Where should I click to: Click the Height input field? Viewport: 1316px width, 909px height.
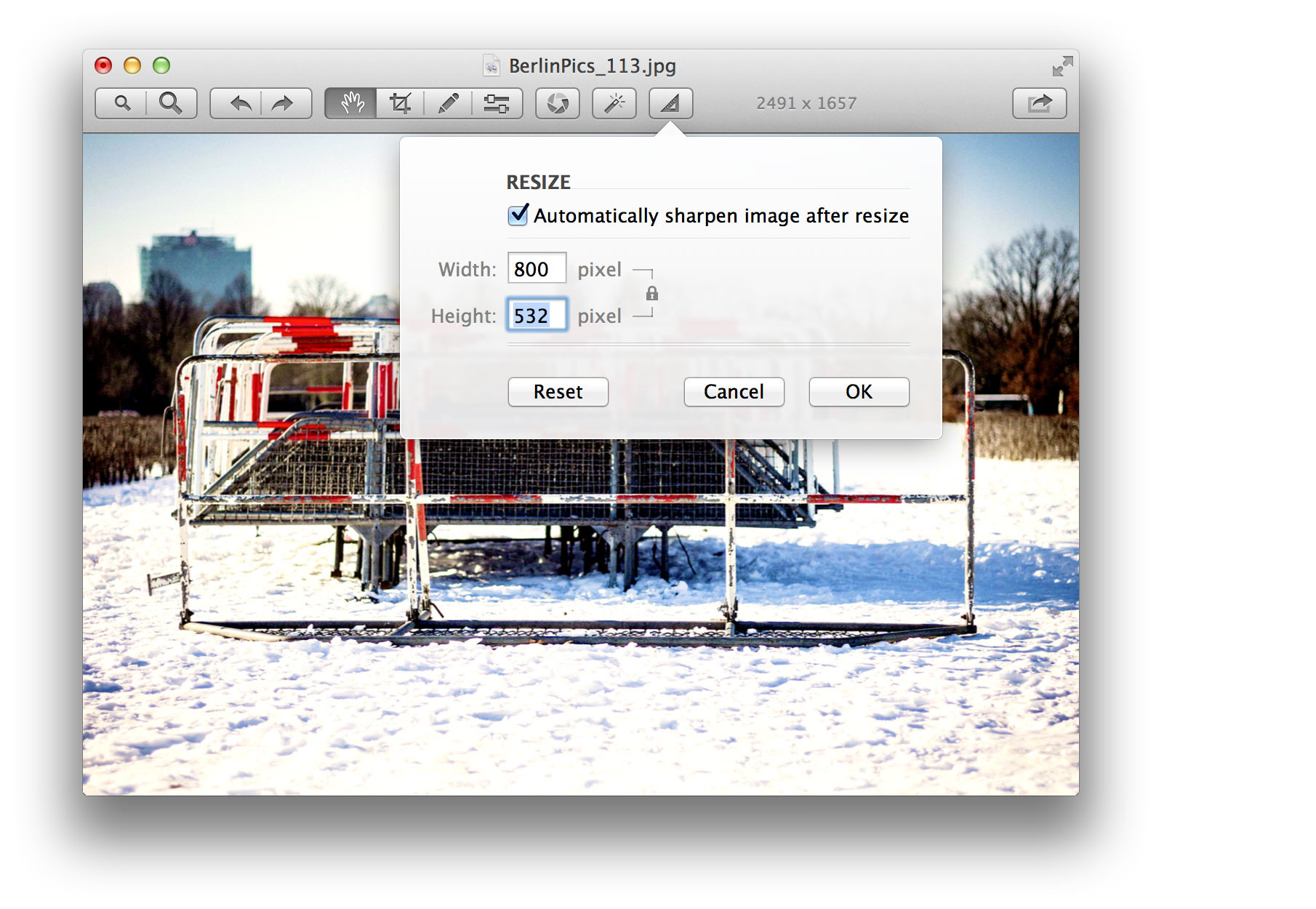[x=537, y=315]
